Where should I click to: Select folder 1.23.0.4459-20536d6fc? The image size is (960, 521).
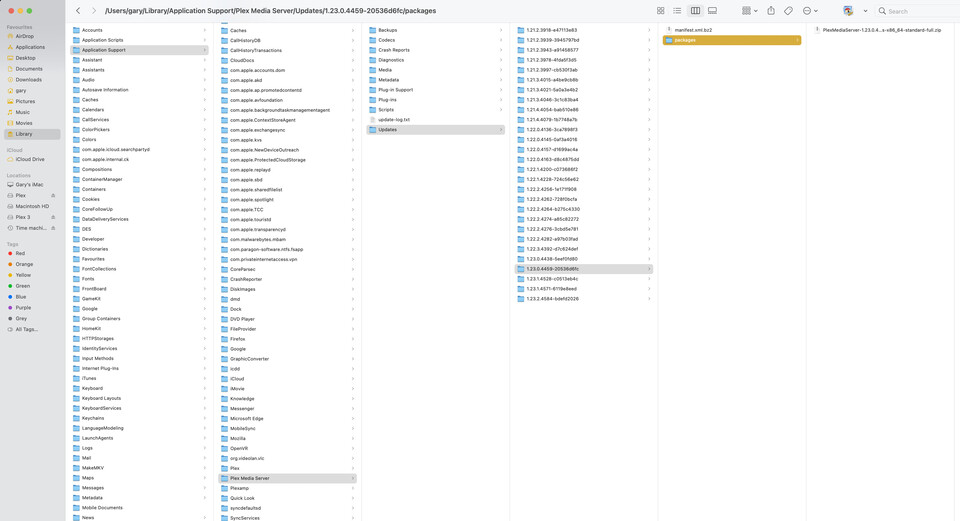click(583, 269)
